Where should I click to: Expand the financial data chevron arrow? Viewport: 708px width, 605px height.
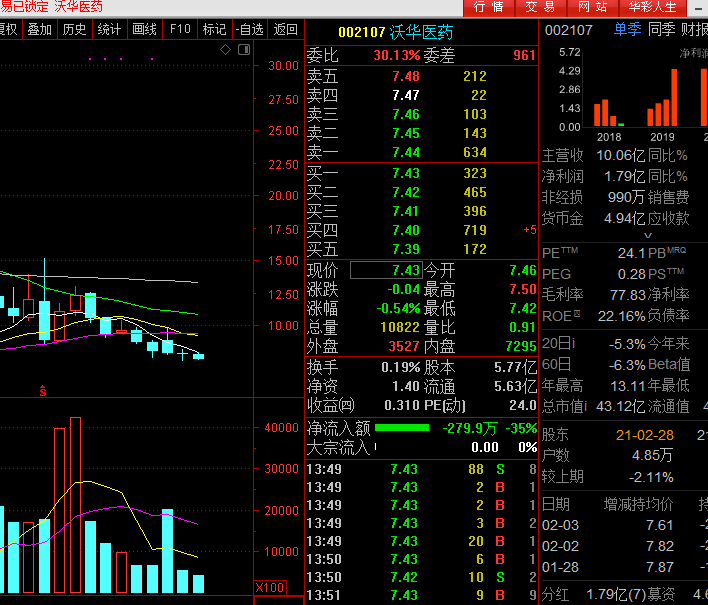648,235
